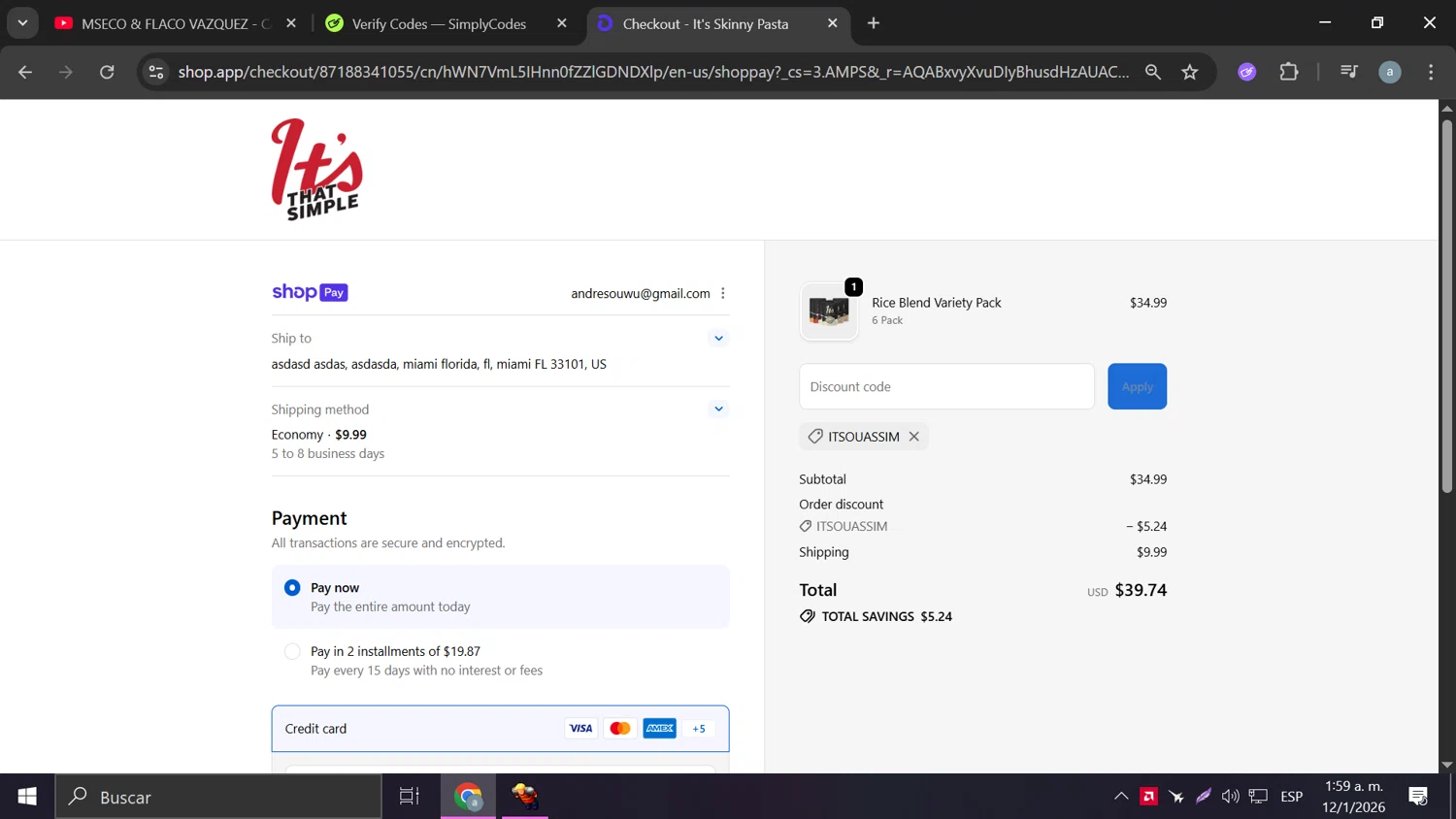Image resolution: width=1456 pixels, height=819 pixels.
Task: Click the browser back arrow
Action: [25, 72]
